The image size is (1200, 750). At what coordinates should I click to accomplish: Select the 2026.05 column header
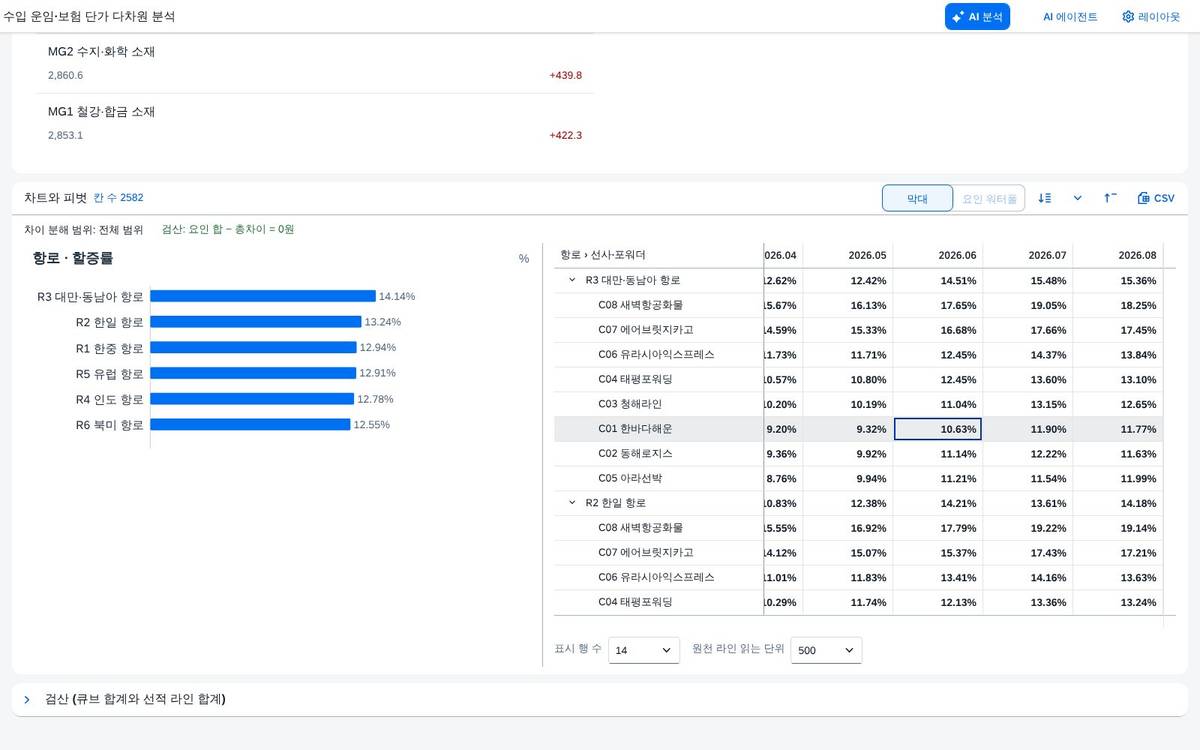click(x=847, y=255)
